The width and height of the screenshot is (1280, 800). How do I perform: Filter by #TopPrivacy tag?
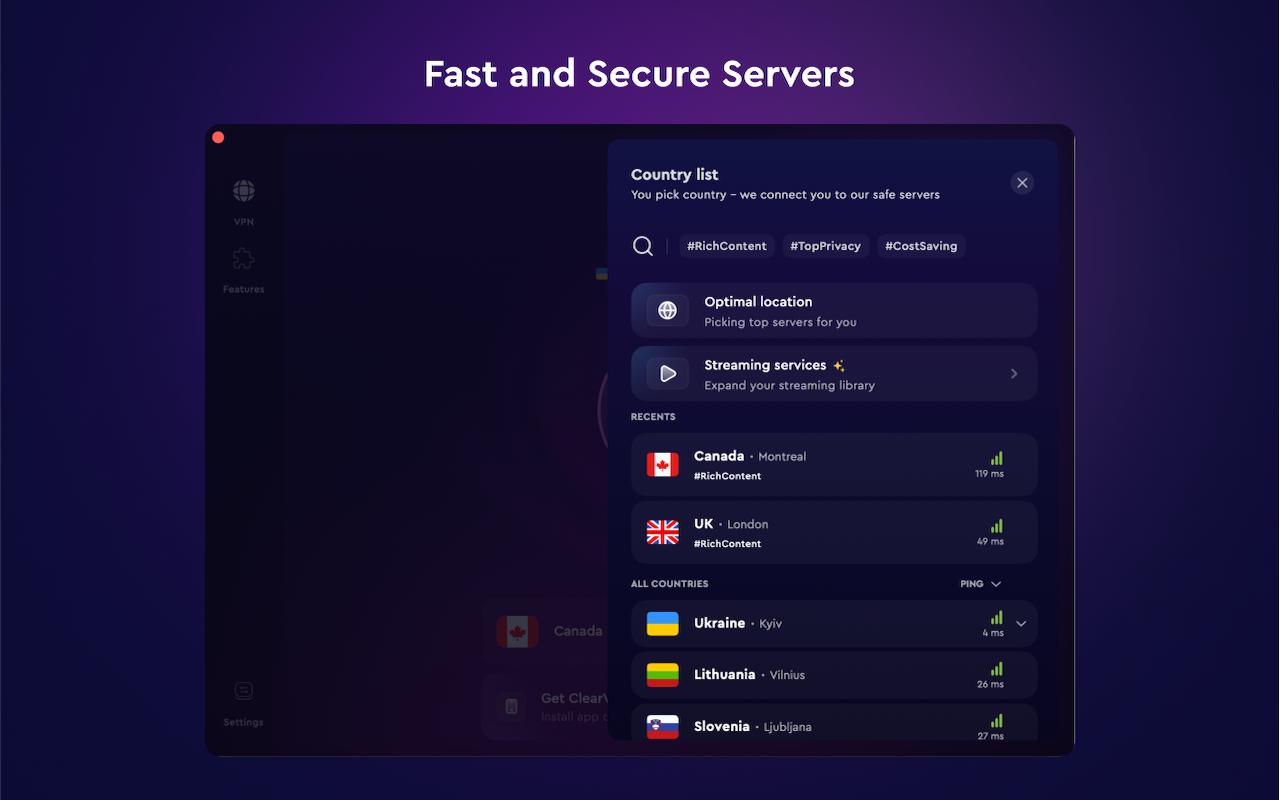coord(825,246)
